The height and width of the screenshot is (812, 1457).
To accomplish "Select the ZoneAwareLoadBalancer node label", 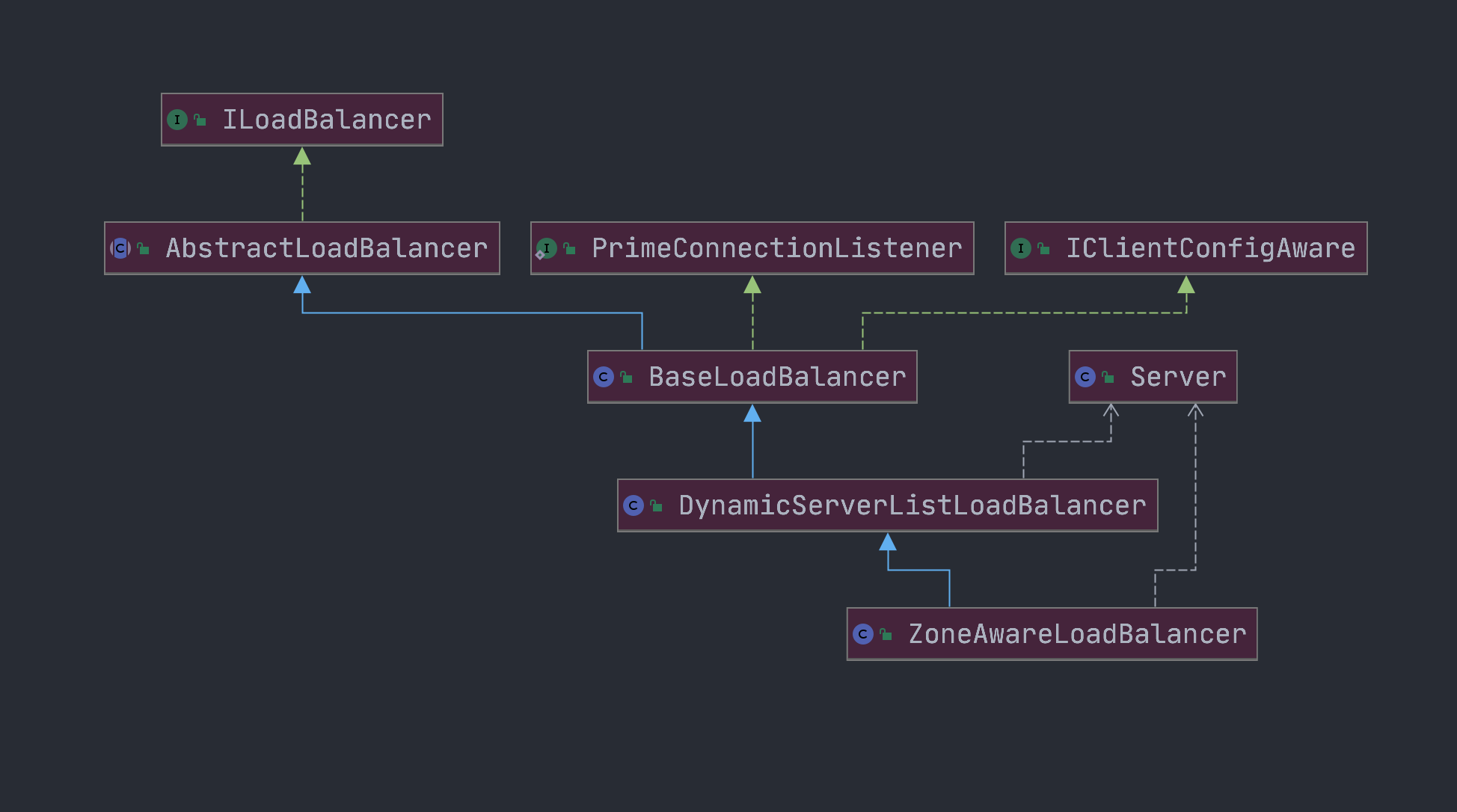I will [1078, 634].
